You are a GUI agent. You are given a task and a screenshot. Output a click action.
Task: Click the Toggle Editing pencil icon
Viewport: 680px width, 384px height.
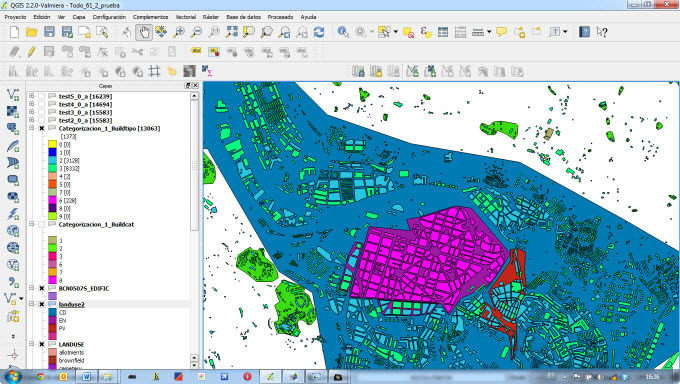pyautogui.click(x=31, y=52)
